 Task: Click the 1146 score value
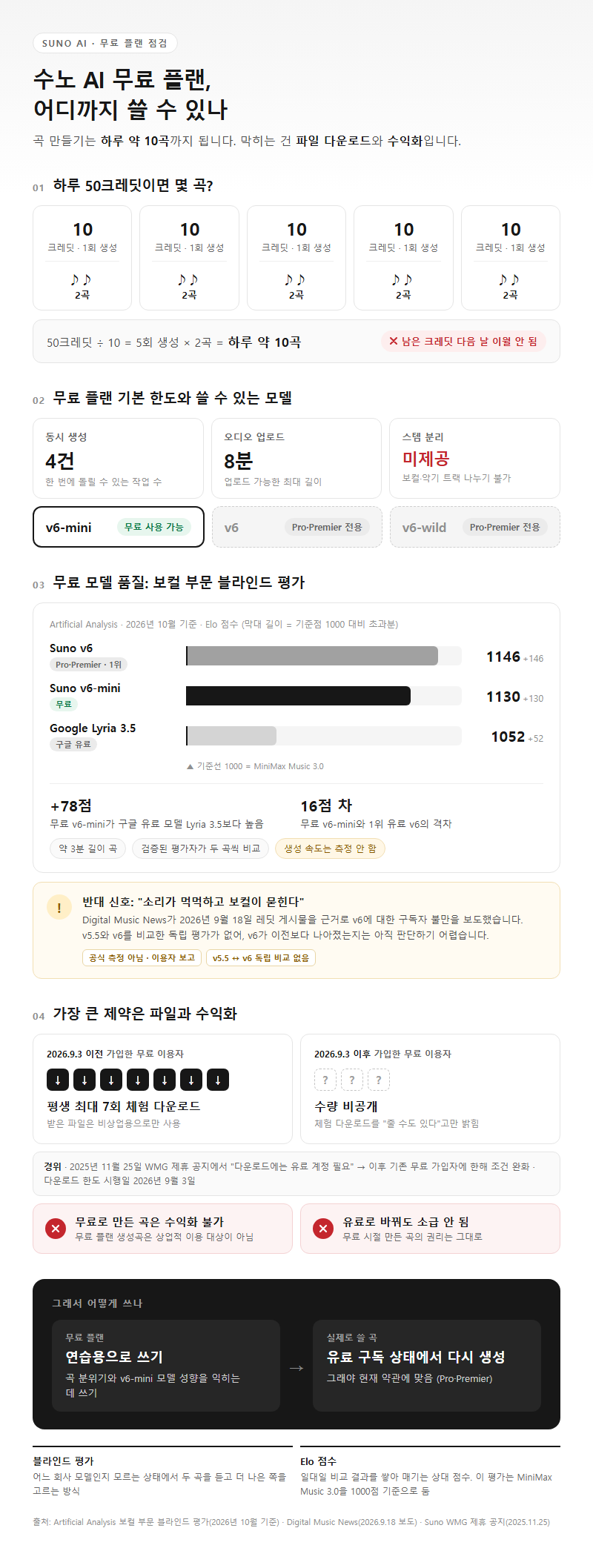(x=503, y=657)
